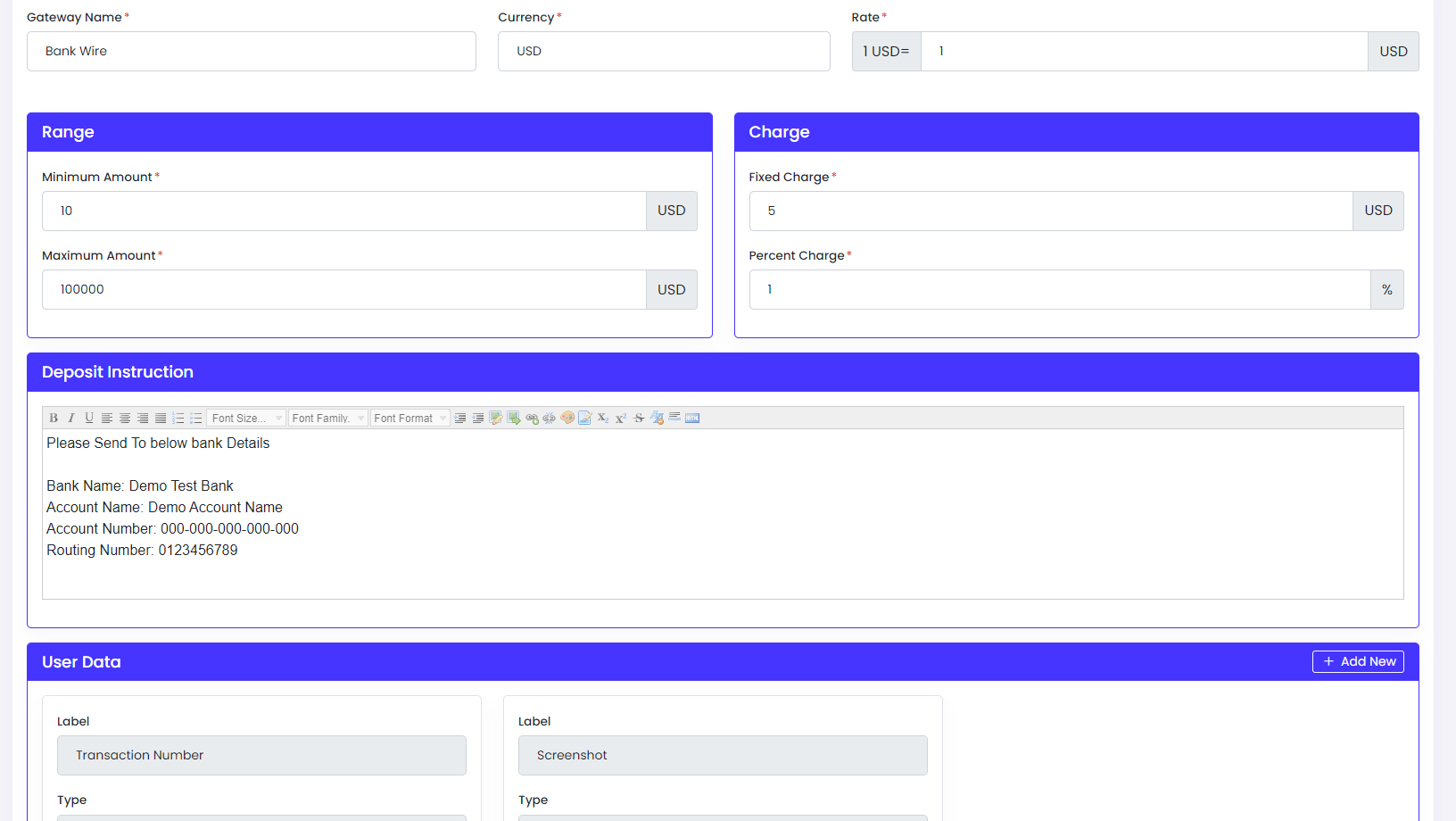Click the Maximum Amount input
This screenshot has height=821, width=1456.
[344, 289]
